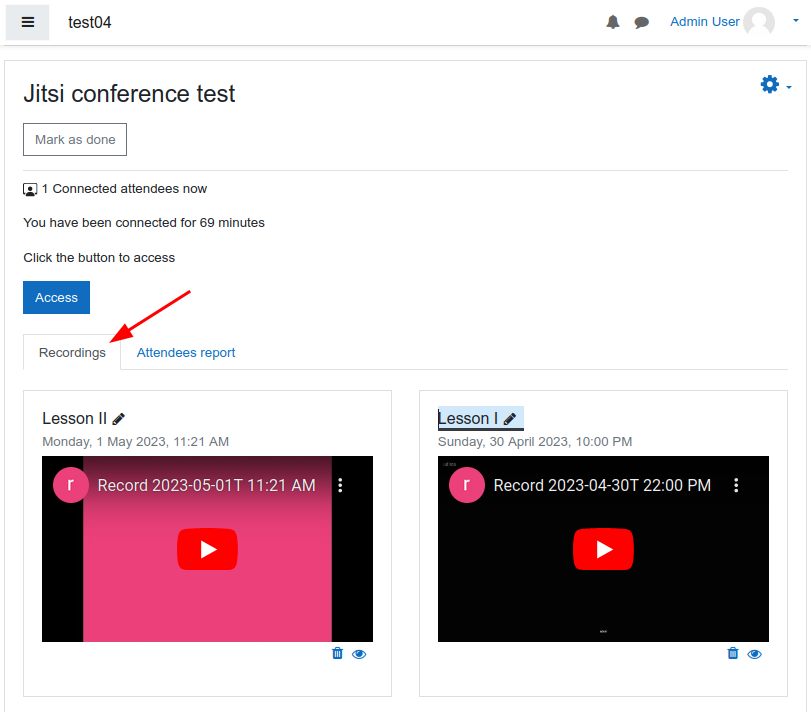Open the Lesson II video options menu
811x712 pixels.
(340, 484)
